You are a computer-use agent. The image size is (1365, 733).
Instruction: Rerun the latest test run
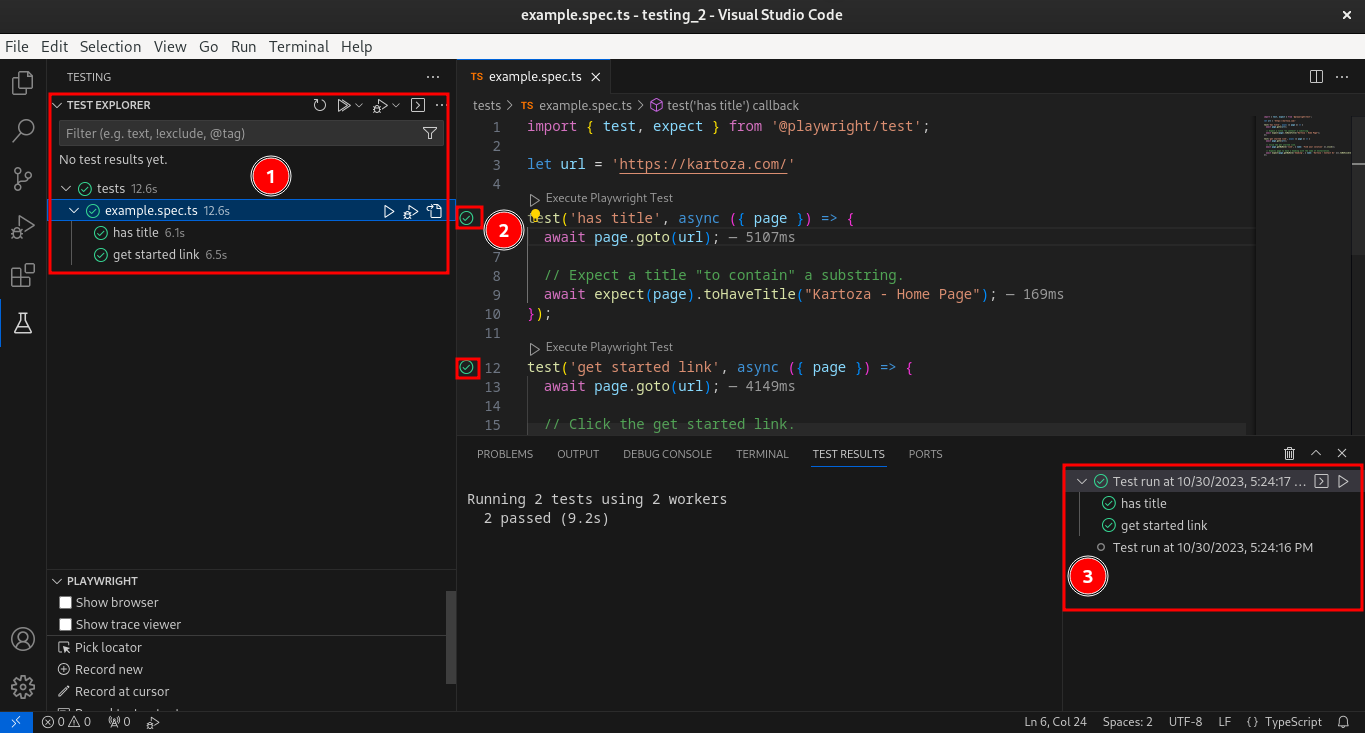tap(1343, 482)
